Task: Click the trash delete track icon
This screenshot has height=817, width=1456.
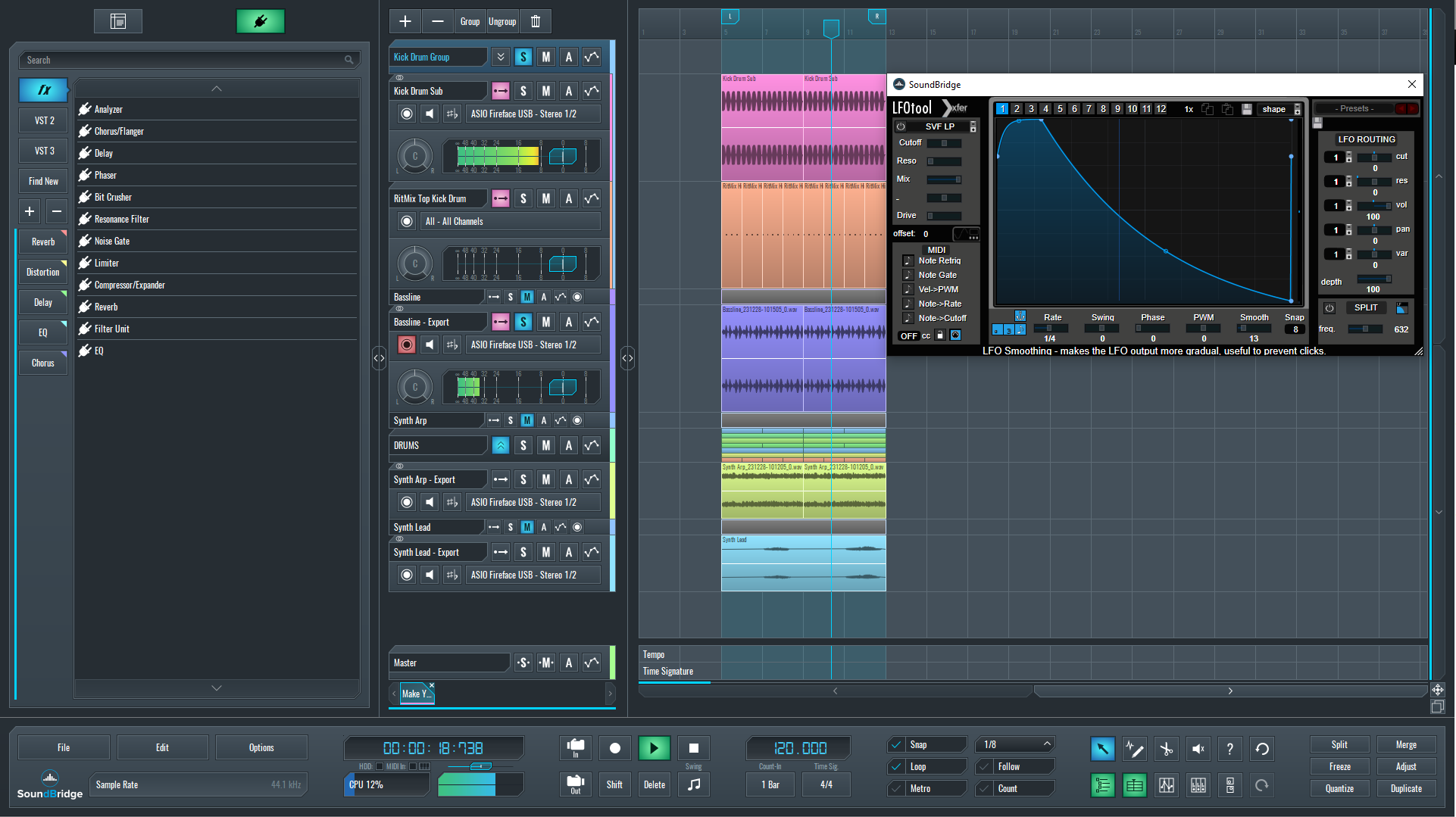Action: [536, 21]
